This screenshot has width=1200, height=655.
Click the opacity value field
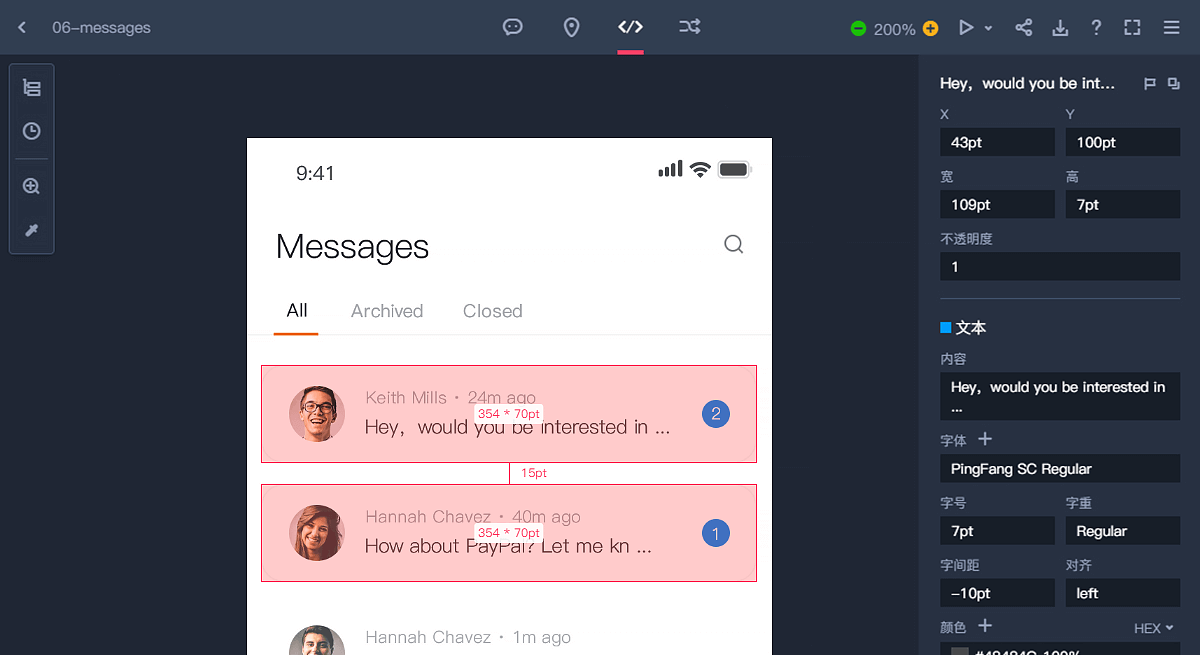[x=1060, y=266]
